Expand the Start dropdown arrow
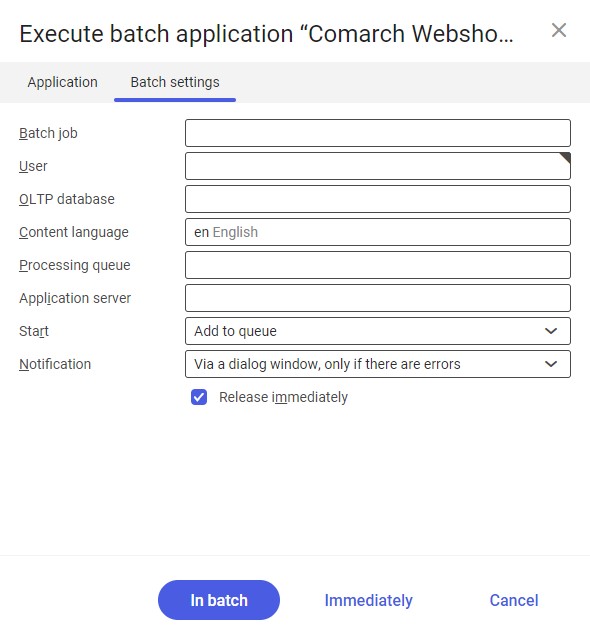The width and height of the screenshot is (590, 638). [551, 331]
